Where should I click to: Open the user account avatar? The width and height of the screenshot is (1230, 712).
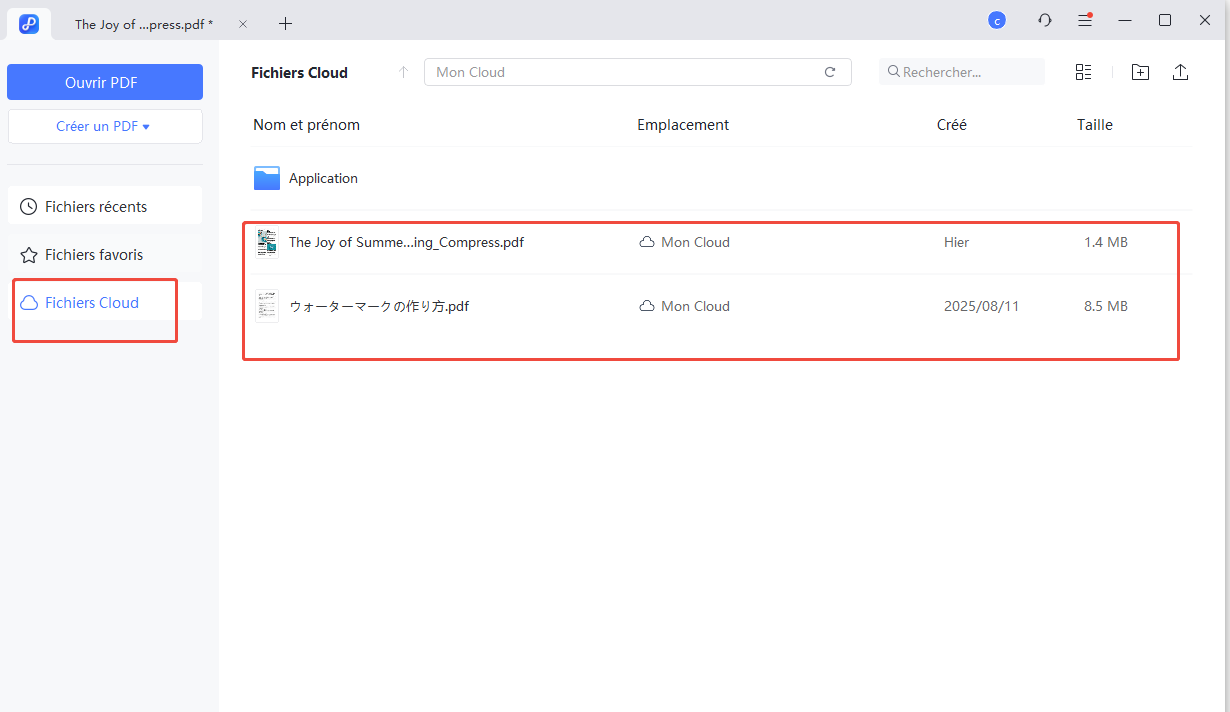pyautogui.click(x=996, y=19)
